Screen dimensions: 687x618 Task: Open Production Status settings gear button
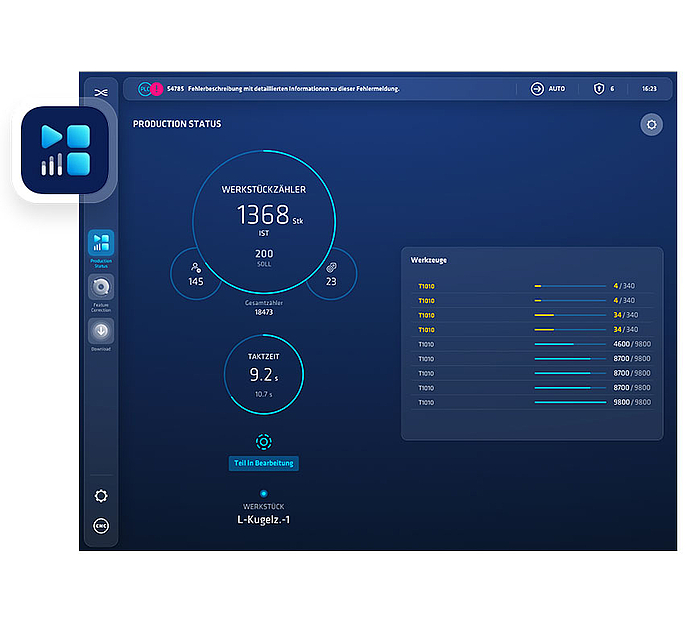(x=651, y=125)
